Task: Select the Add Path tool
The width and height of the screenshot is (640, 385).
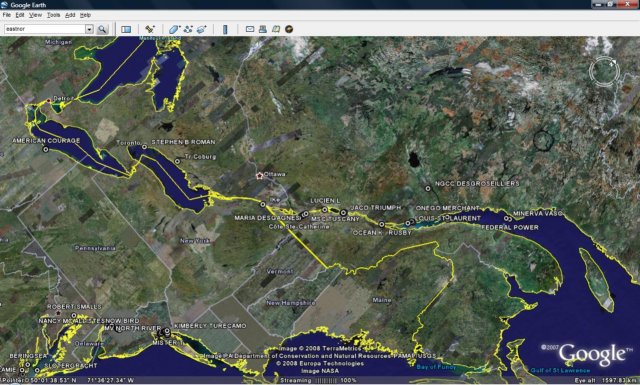Action: [x=188, y=29]
